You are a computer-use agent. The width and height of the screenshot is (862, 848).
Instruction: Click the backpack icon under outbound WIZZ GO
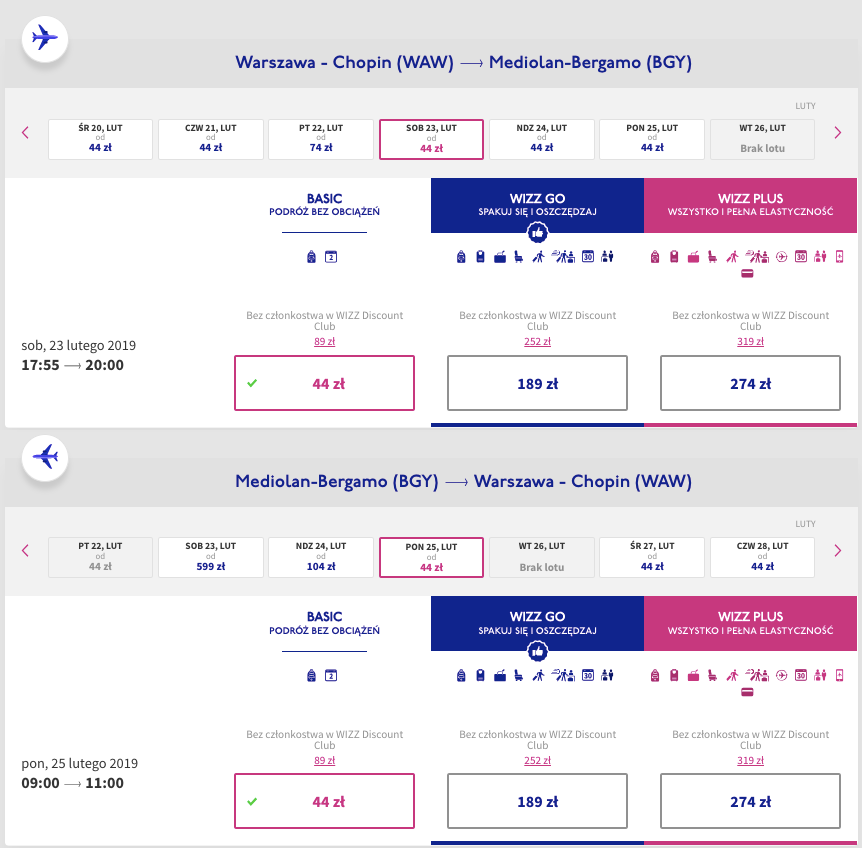point(461,257)
